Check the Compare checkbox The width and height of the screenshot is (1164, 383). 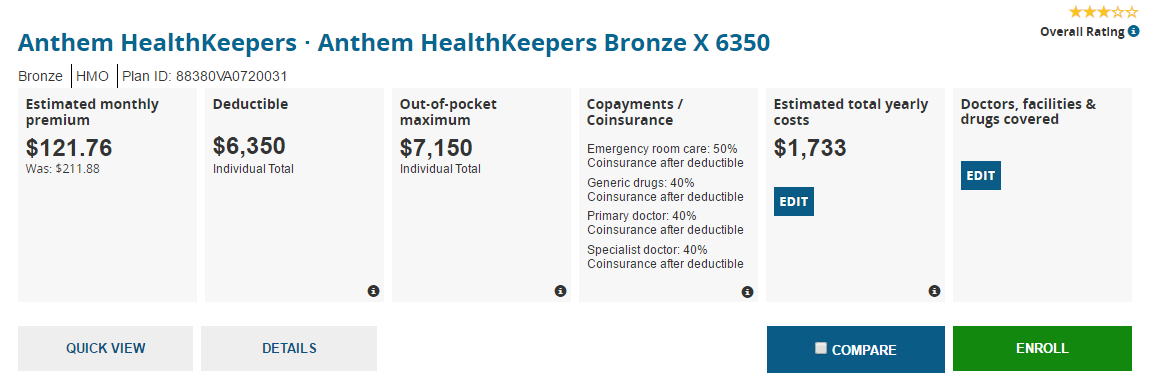(x=820, y=348)
